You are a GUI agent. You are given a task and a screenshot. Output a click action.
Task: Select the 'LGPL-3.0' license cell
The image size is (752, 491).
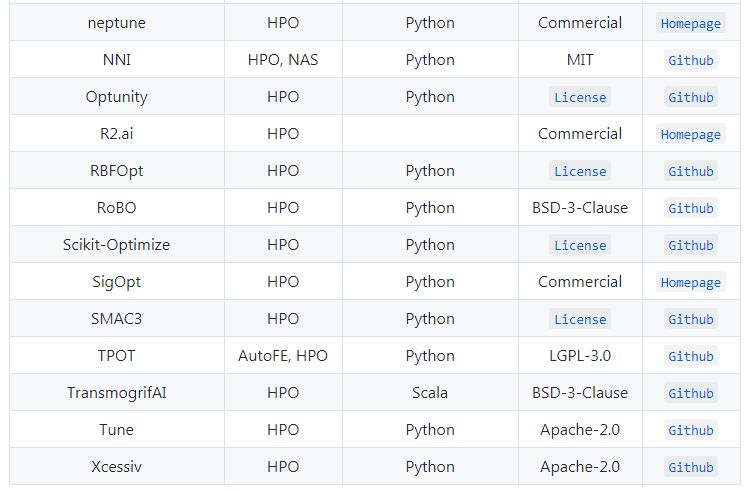[580, 355]
